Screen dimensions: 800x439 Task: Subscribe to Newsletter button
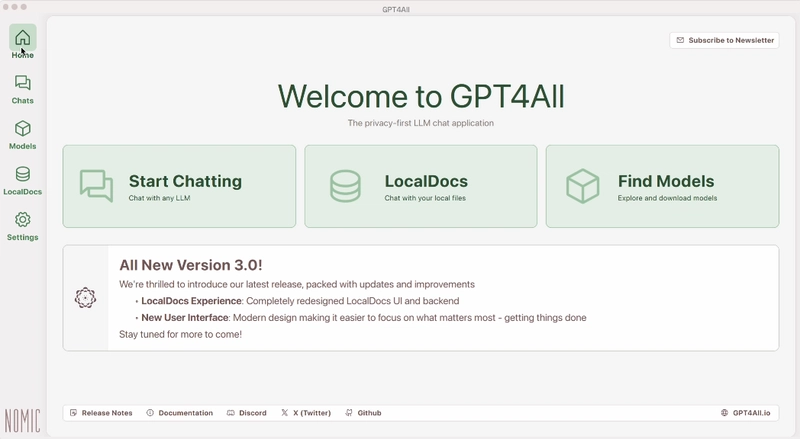coord(724,40)
